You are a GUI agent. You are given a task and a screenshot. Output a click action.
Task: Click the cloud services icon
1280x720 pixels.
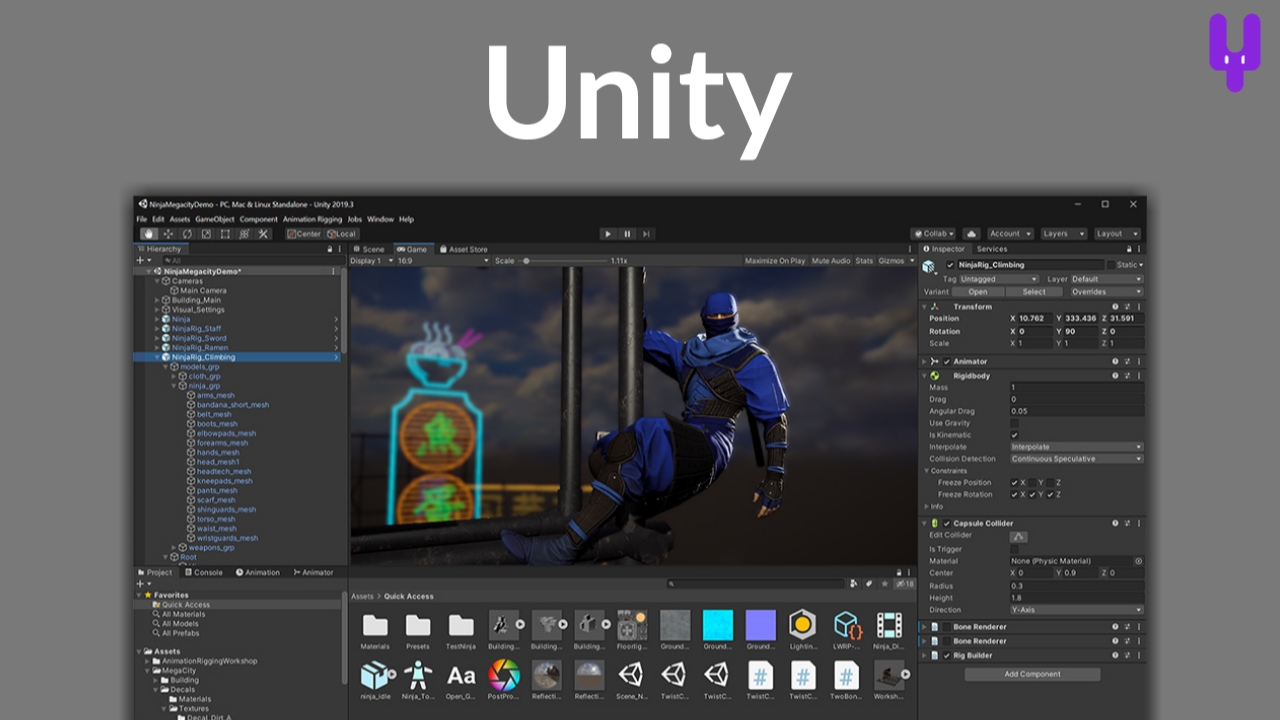pyautogui.click(x=971, y=234)
